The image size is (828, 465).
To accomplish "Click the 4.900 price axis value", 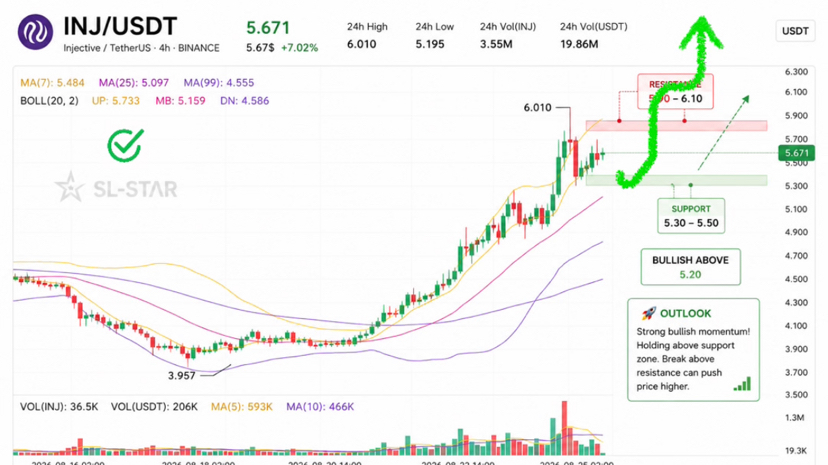I will [796, 232].
